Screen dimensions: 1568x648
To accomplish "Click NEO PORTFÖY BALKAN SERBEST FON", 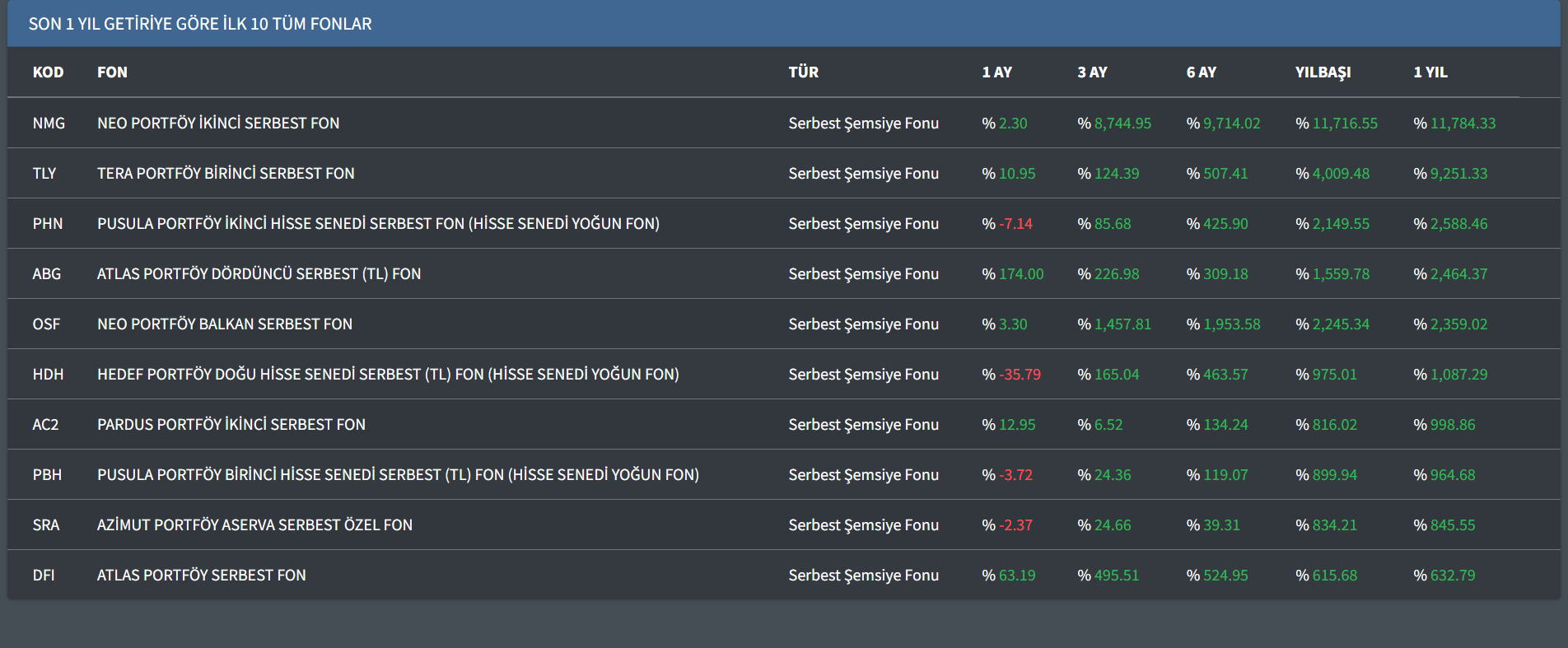I will [x=225, y=324].
